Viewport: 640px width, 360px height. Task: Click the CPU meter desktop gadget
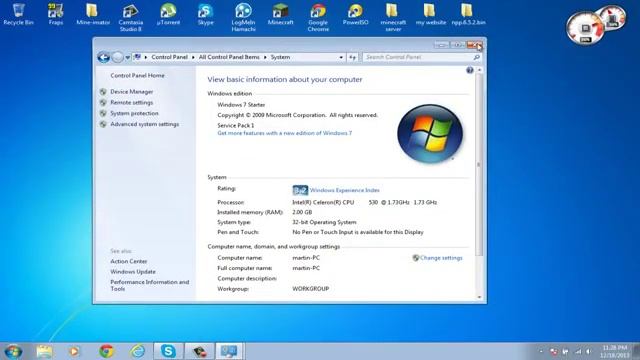point(585,28)
